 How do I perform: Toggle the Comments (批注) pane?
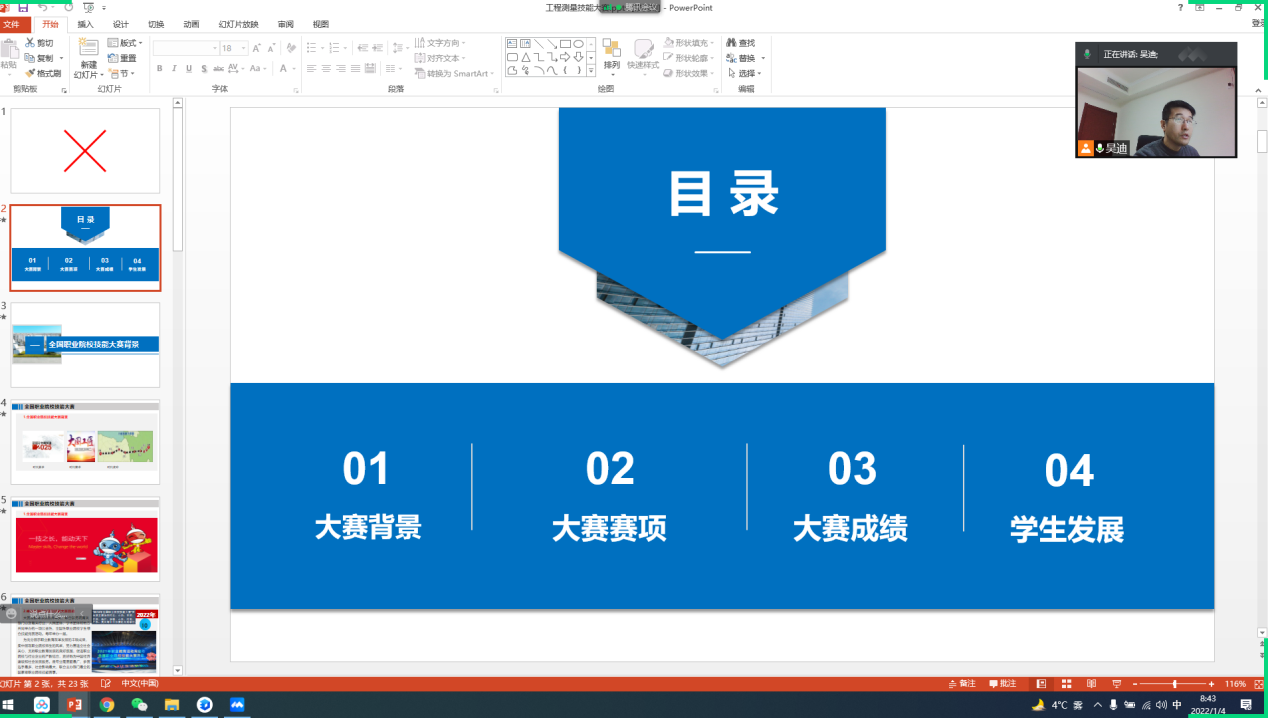1002,684
